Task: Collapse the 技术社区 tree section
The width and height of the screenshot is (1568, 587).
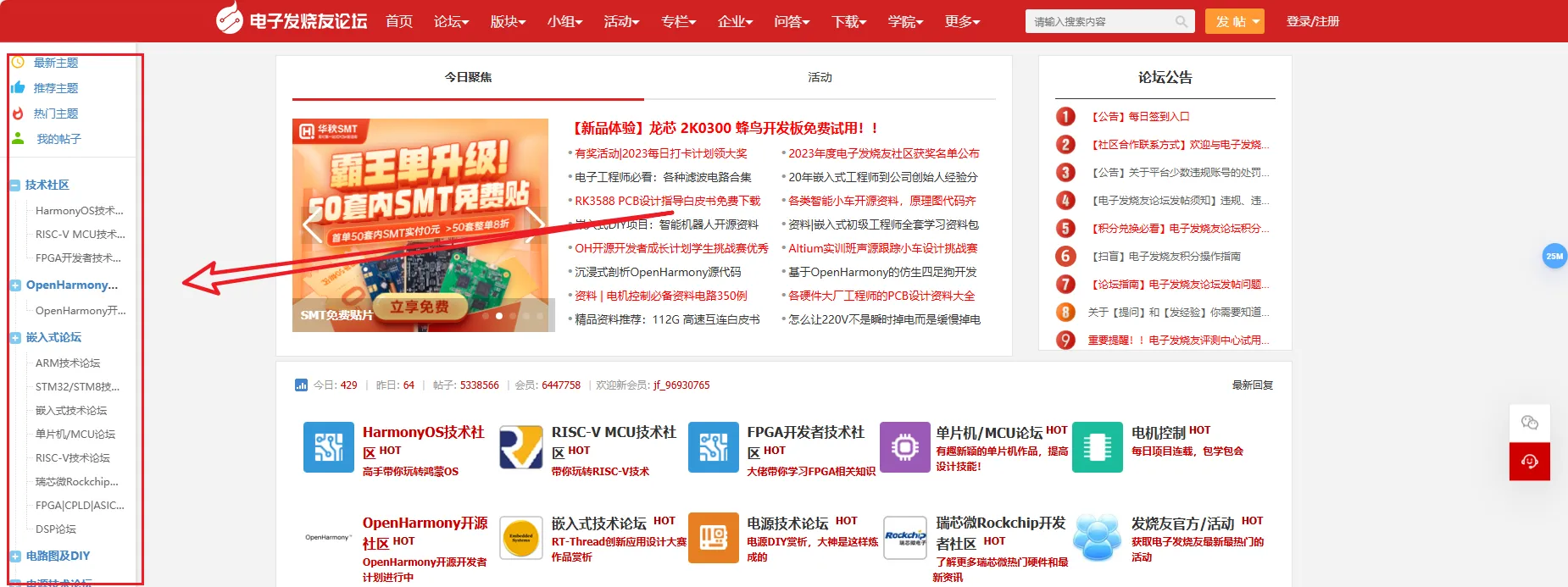Action: (x=15, y=186)
